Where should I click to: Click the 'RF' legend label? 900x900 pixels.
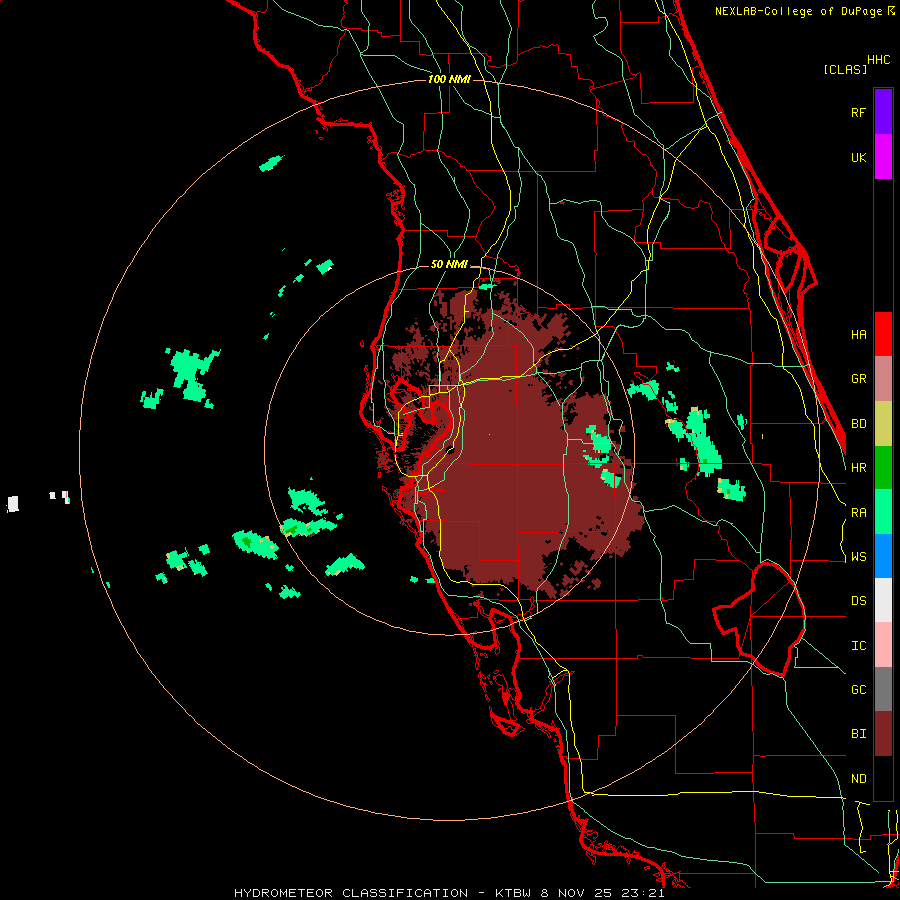tap(858, 112)
